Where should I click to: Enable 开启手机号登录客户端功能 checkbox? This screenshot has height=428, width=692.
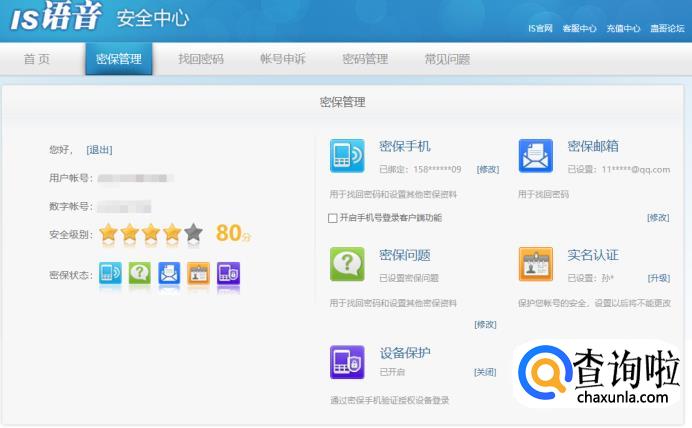(x=333, y=217)
